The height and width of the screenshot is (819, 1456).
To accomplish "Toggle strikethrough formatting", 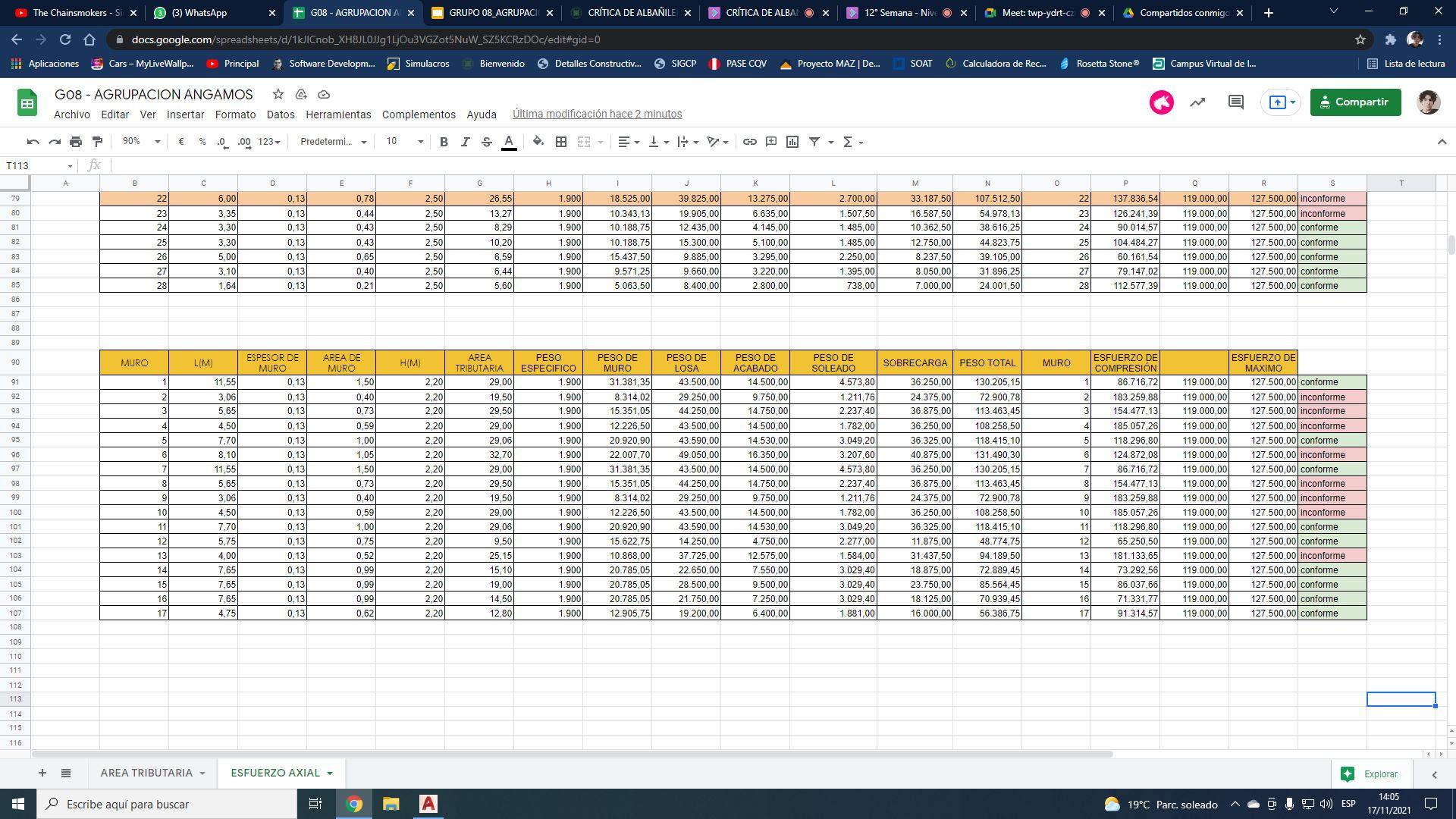I will tap(487, 142).
